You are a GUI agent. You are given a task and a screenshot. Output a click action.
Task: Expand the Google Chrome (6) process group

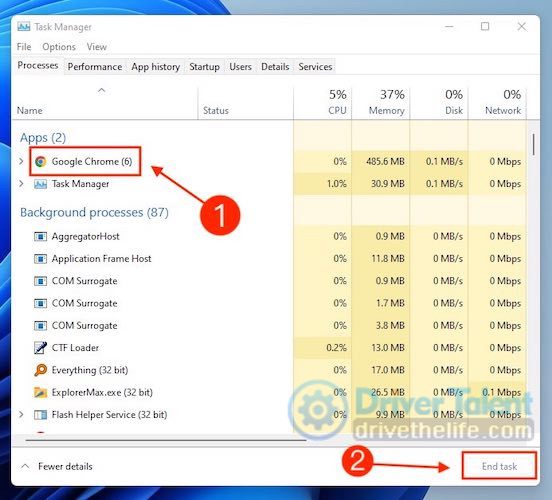click(x=21, y=161)
